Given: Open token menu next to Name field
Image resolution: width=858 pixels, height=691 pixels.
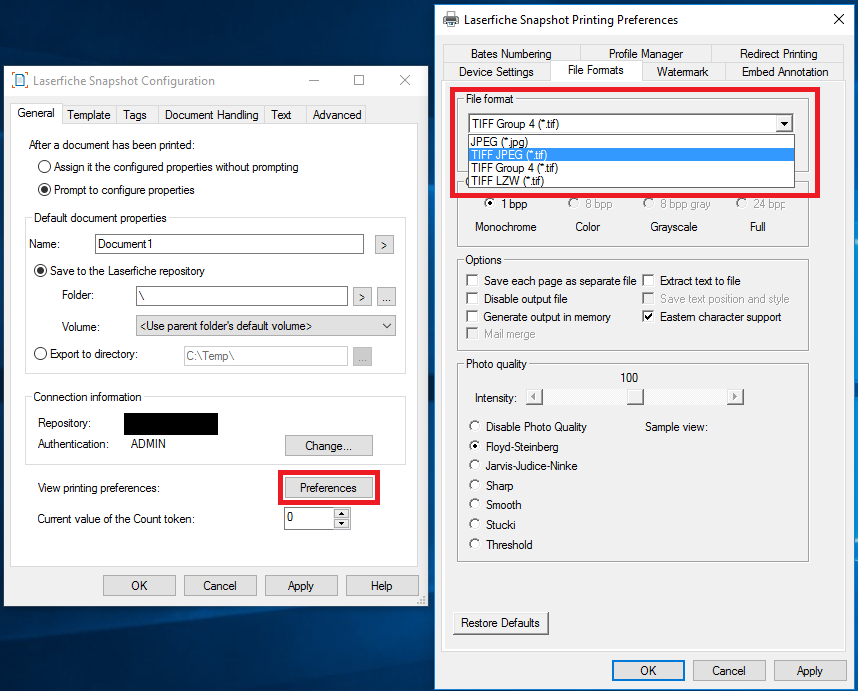Looking at the screenshot, I should coord(384,245).
